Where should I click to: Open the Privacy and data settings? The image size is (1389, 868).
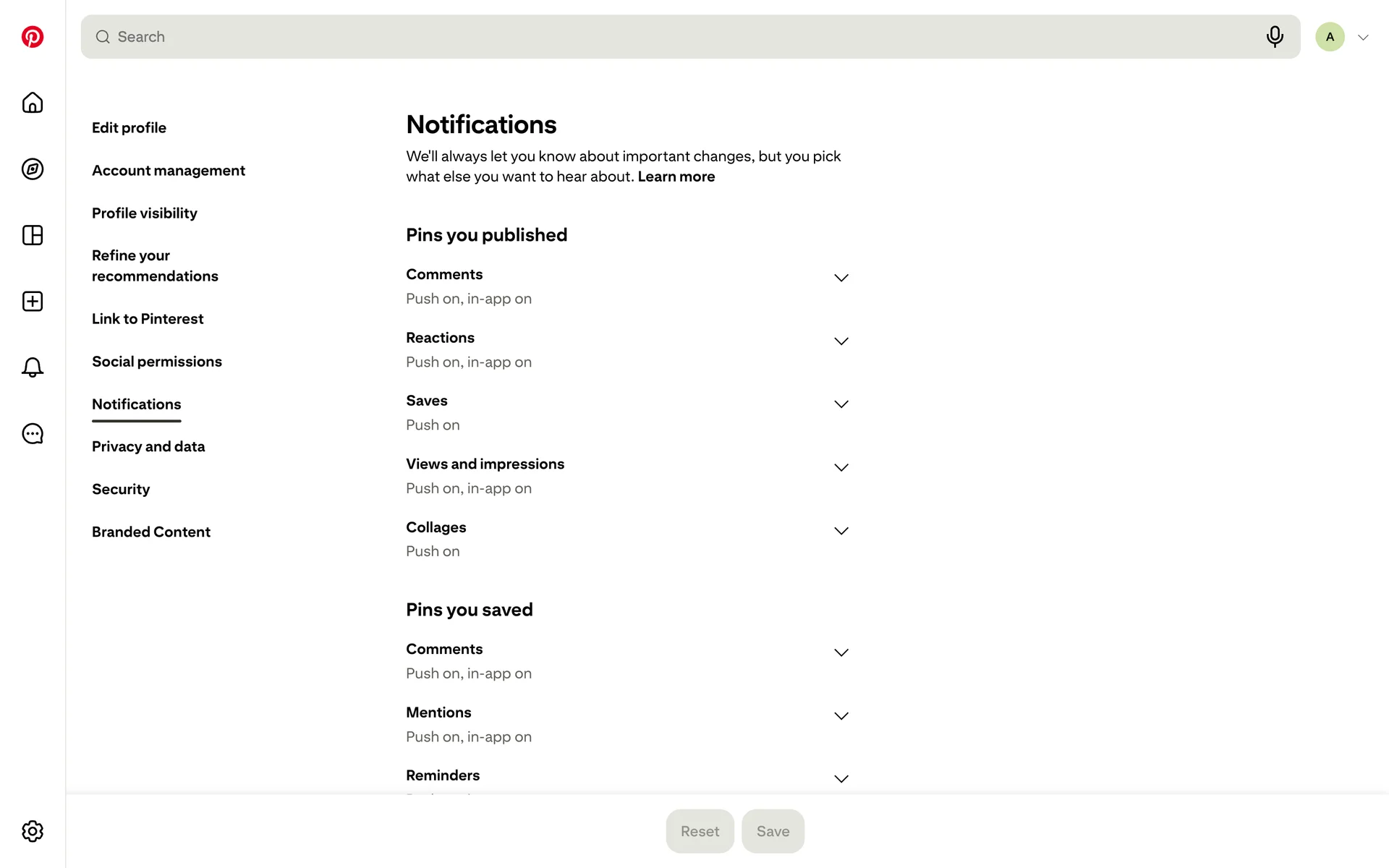[x=148, y=446]
